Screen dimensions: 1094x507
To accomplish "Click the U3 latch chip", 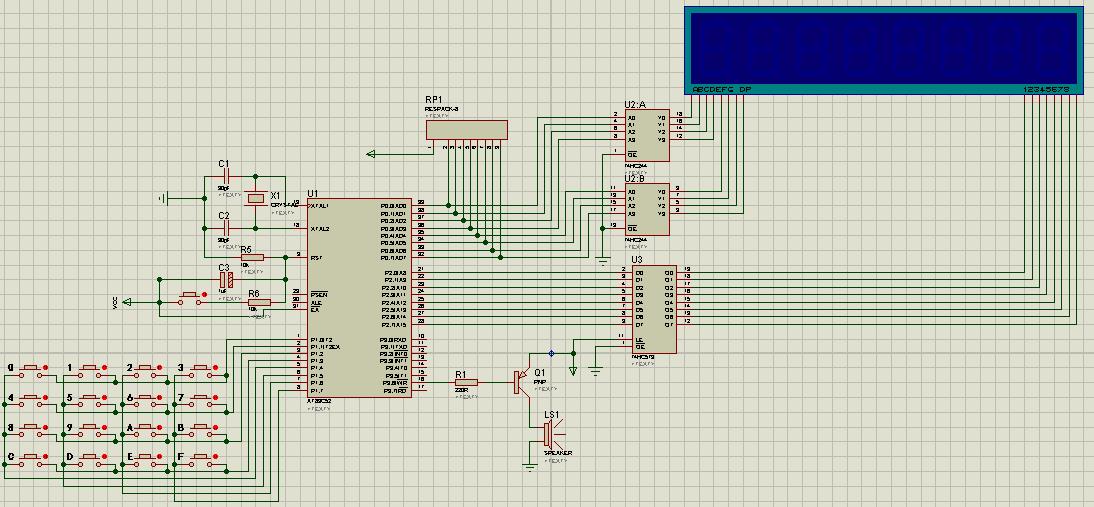I will (x=652, y=309).
